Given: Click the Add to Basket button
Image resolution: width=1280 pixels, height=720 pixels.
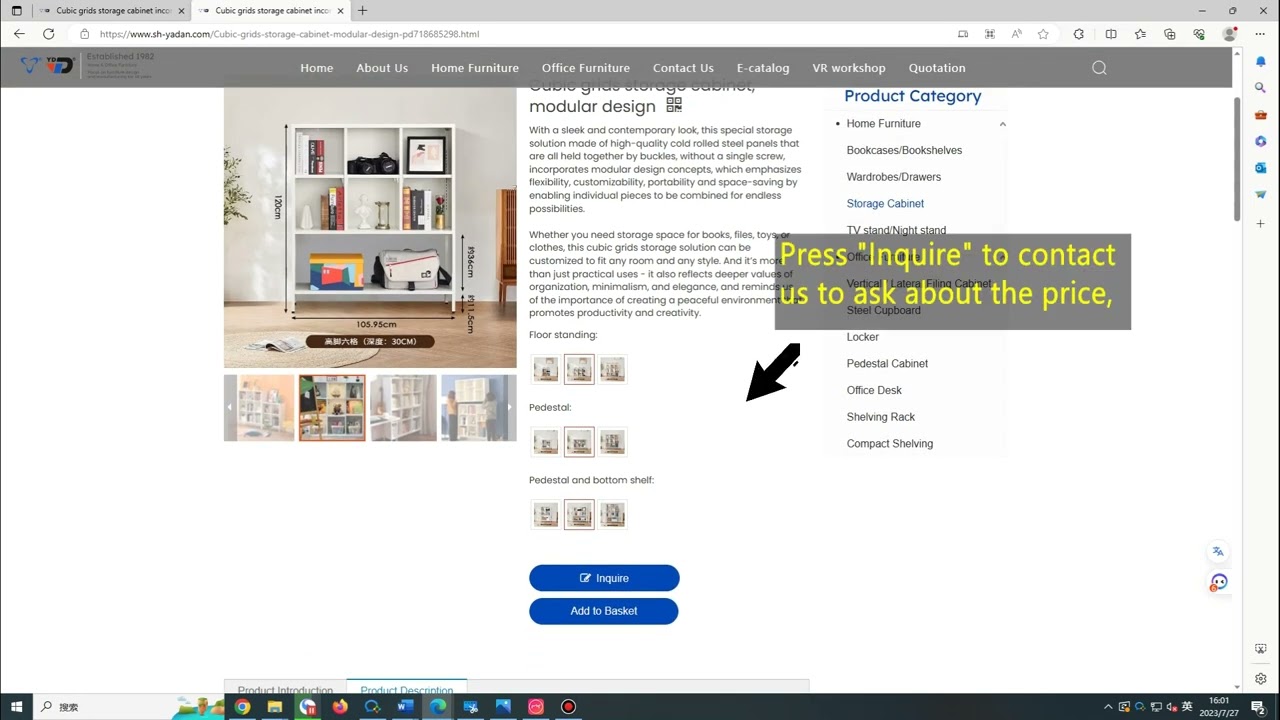Looking at the screenshot, I should tap(604, 611).
